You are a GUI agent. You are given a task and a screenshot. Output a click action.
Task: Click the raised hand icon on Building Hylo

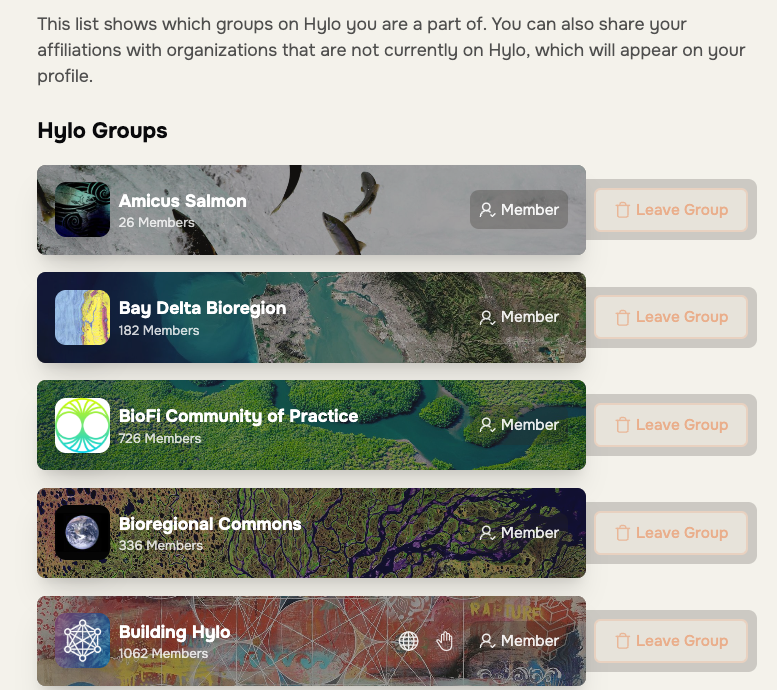(444, 641)
